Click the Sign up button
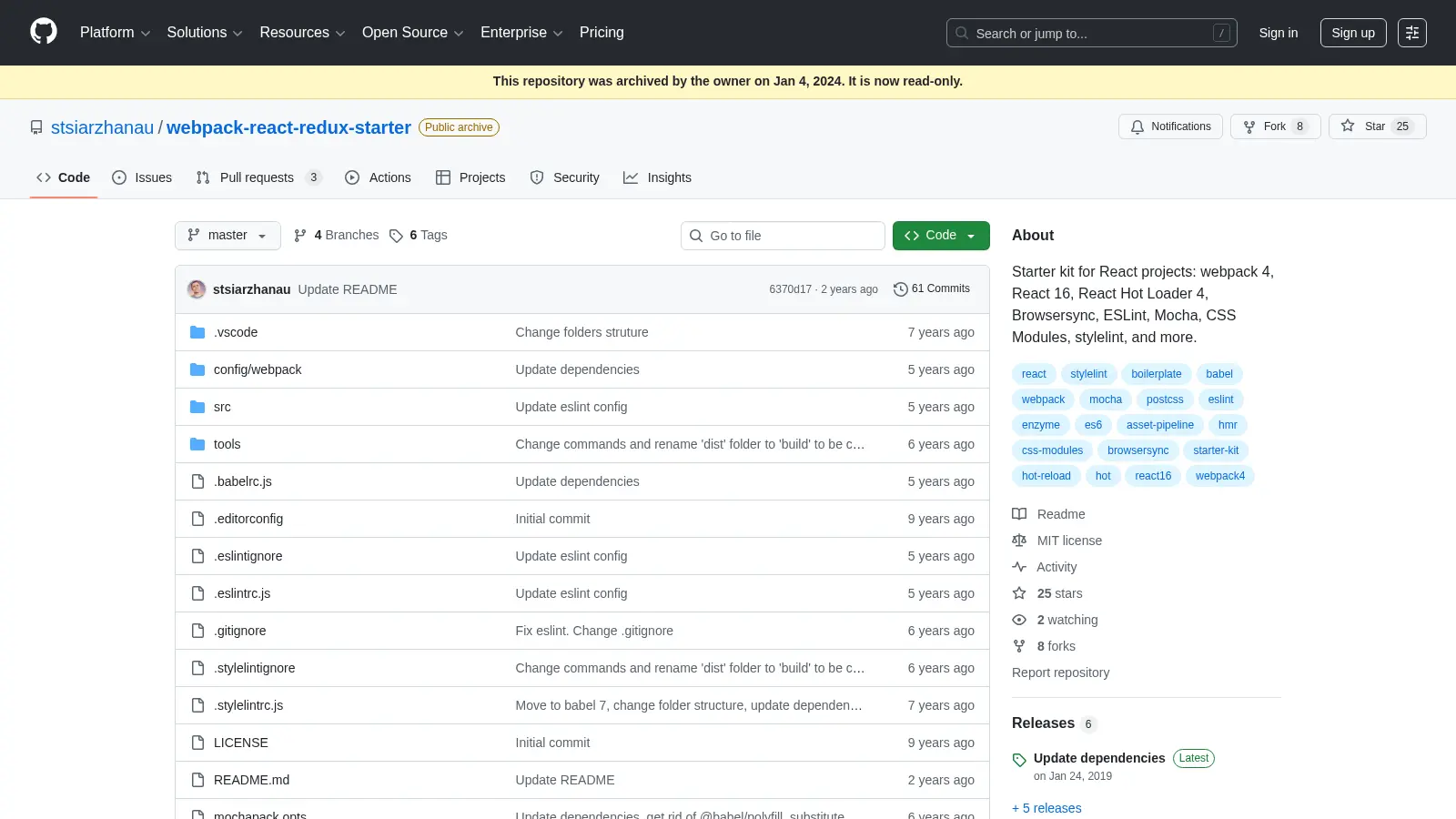The width and height of the screenshot is (1456, 819). [x=1353, y=33]
